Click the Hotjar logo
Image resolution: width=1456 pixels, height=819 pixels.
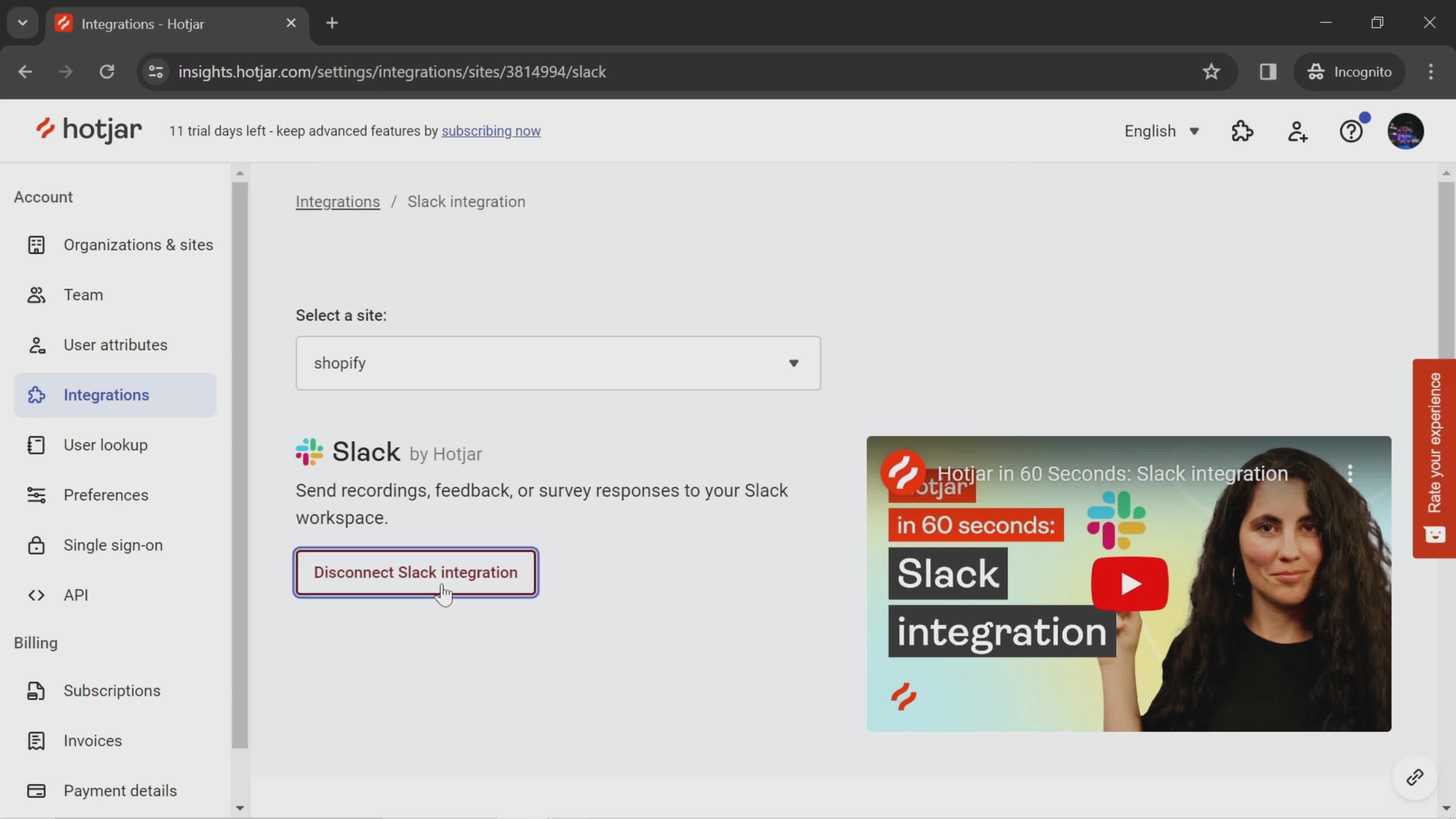89,130
